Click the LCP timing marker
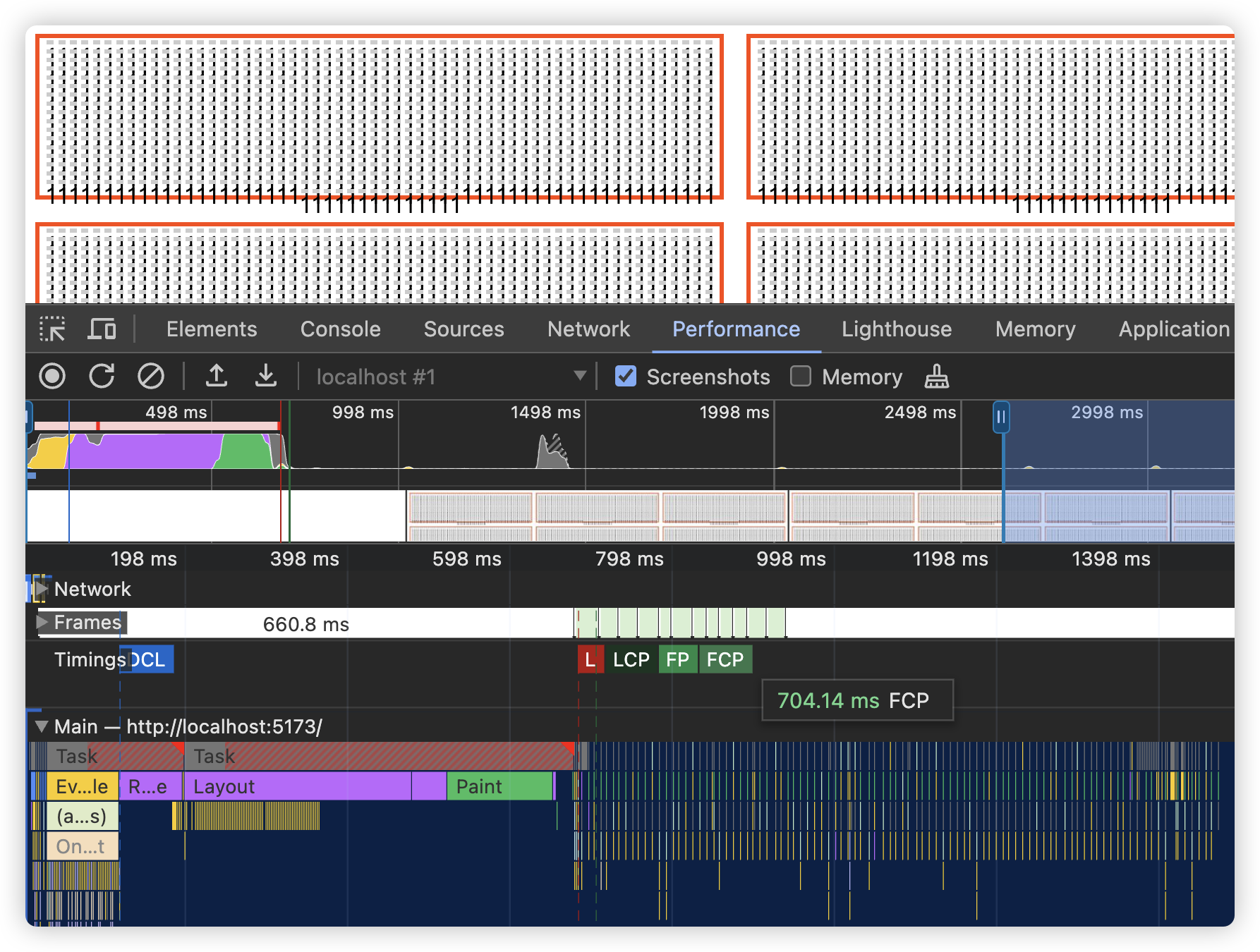The image size is (1260, 952). pyautogui.click(x=631, y=660)
